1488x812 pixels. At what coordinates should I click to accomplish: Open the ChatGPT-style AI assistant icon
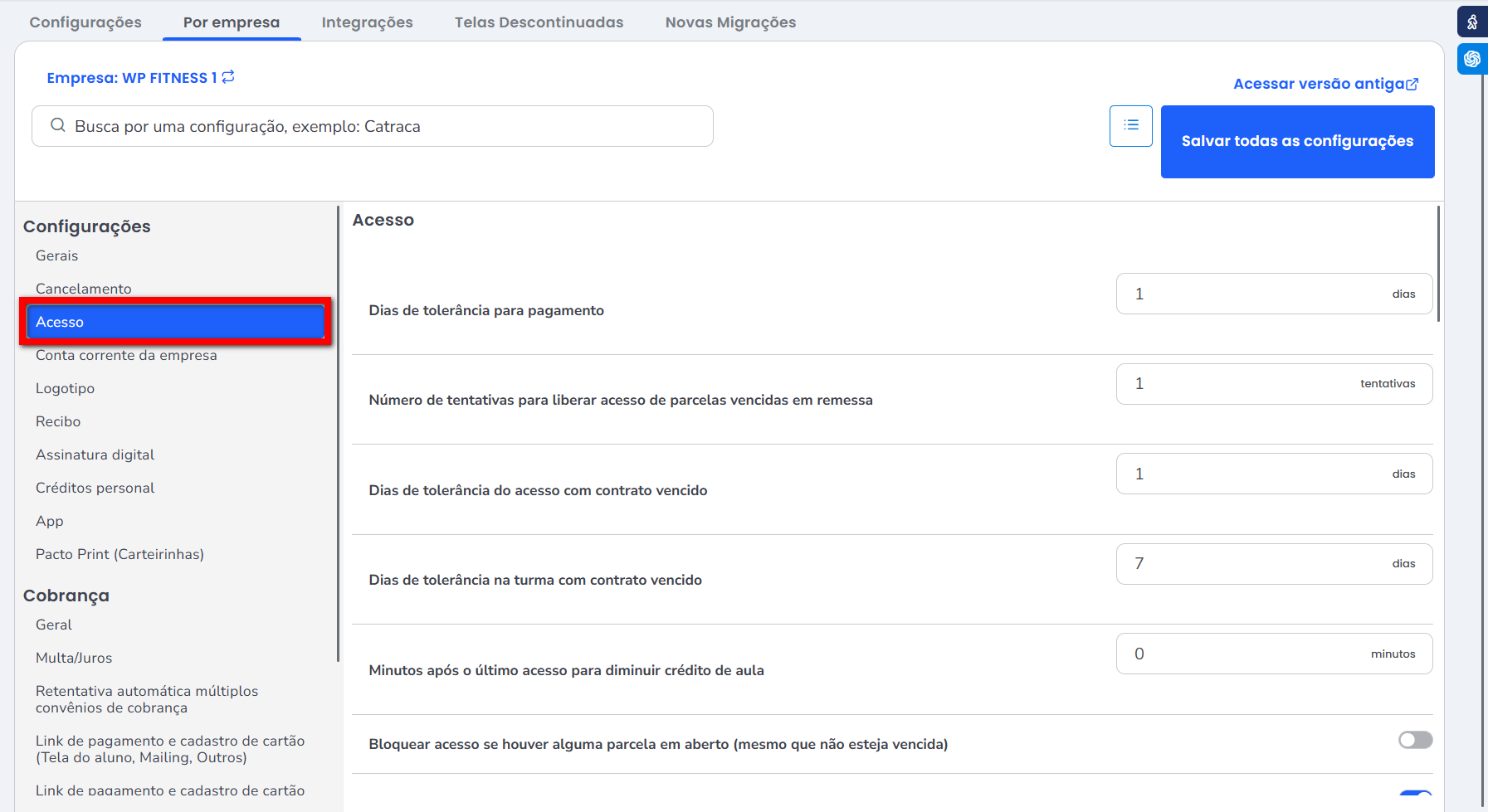(x=1471, y=59)
